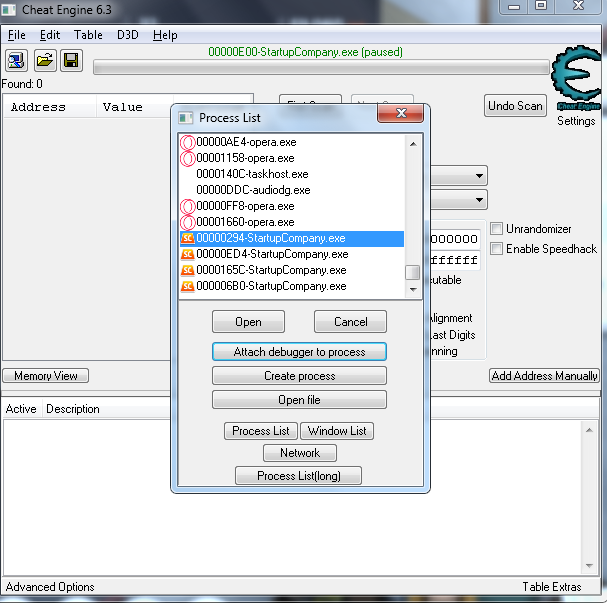Expand the lower value type dropdown arrow
Screen dimensions: 607x603
tap(478, 199)
